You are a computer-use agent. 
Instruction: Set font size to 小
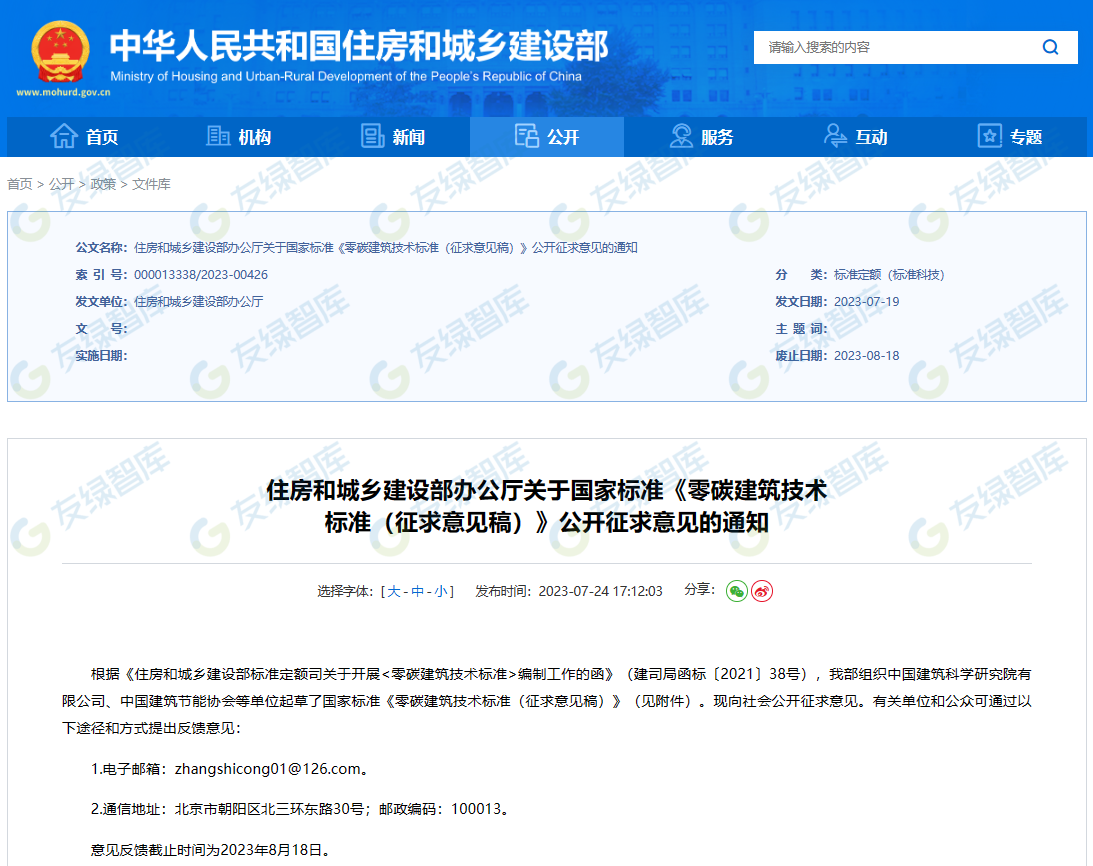(x=441, y=591)
